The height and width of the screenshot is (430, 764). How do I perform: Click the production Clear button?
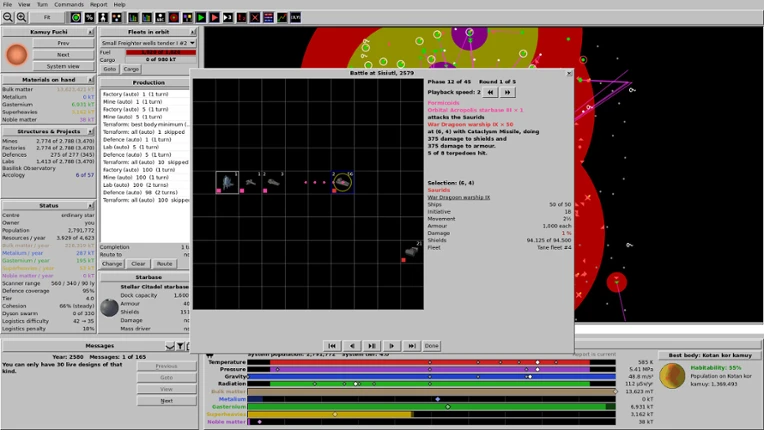pos(138,263)
